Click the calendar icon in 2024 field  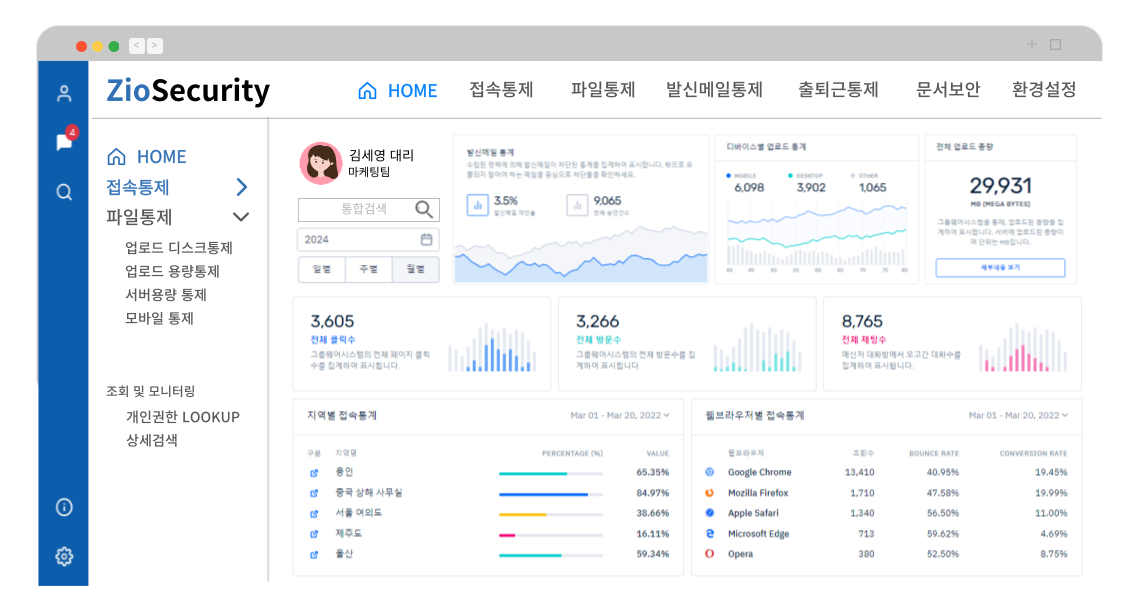(426, 240)
